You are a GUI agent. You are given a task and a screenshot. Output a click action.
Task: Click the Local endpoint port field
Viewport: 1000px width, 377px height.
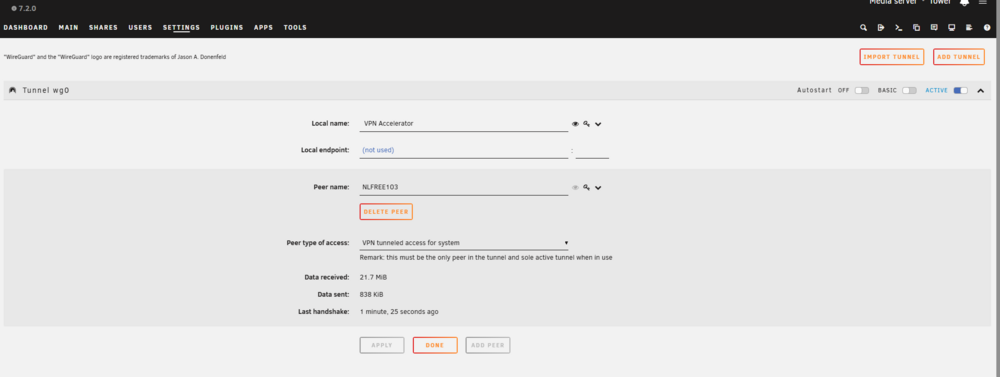[592, 151]
